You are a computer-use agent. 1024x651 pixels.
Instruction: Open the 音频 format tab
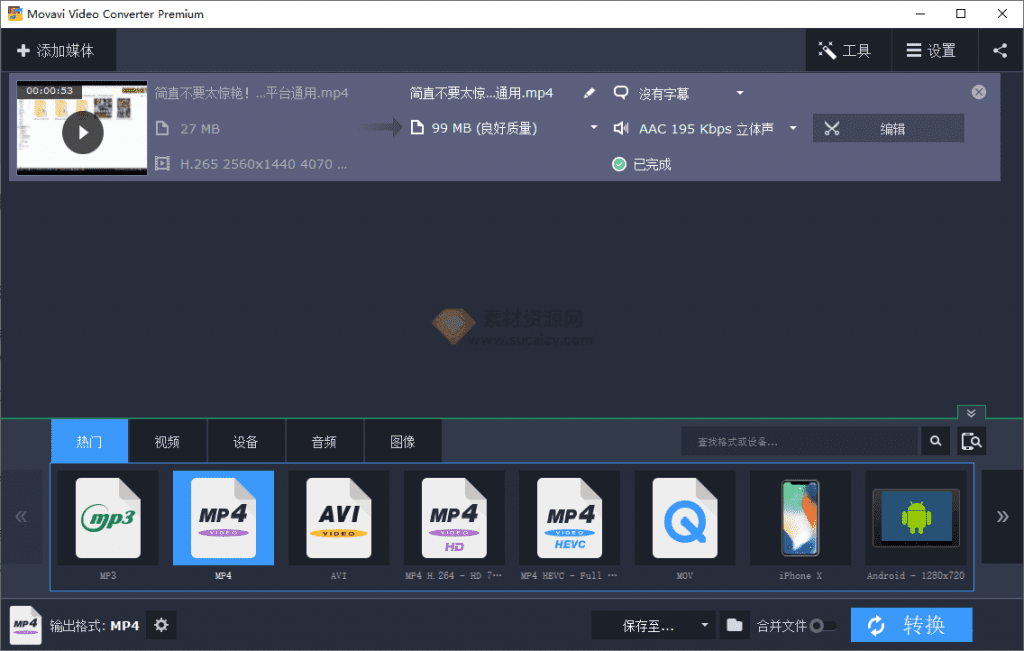point(324,441)
